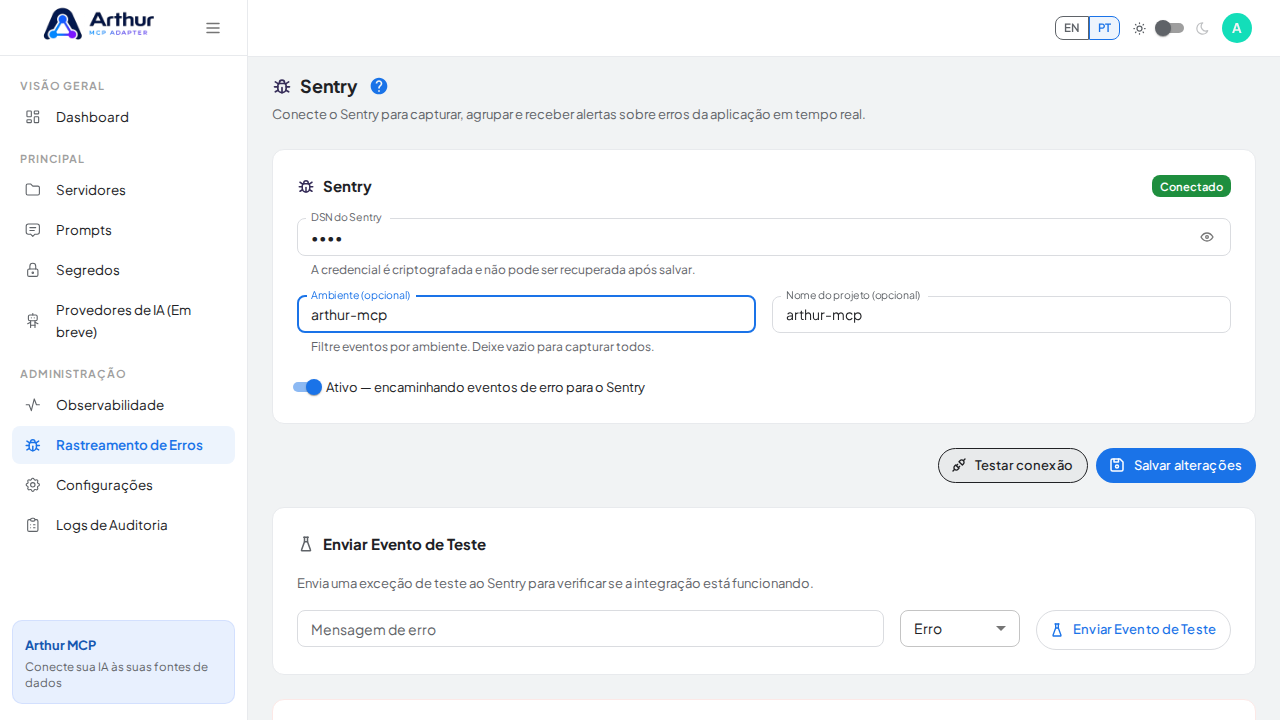Screen dimensions: 1280x720
Task: Click the Testar conexão button
Action: 1013,465
